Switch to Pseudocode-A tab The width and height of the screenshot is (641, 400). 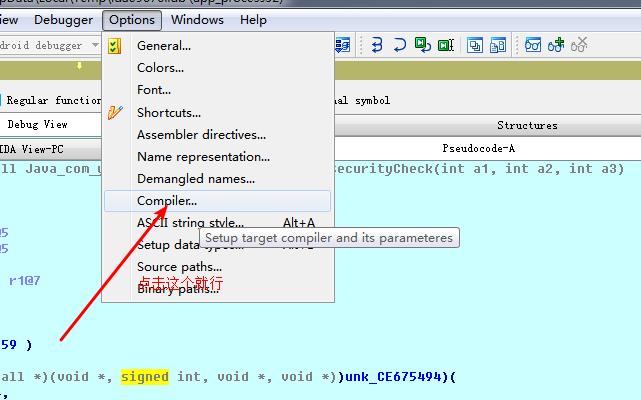pos(487,148)
